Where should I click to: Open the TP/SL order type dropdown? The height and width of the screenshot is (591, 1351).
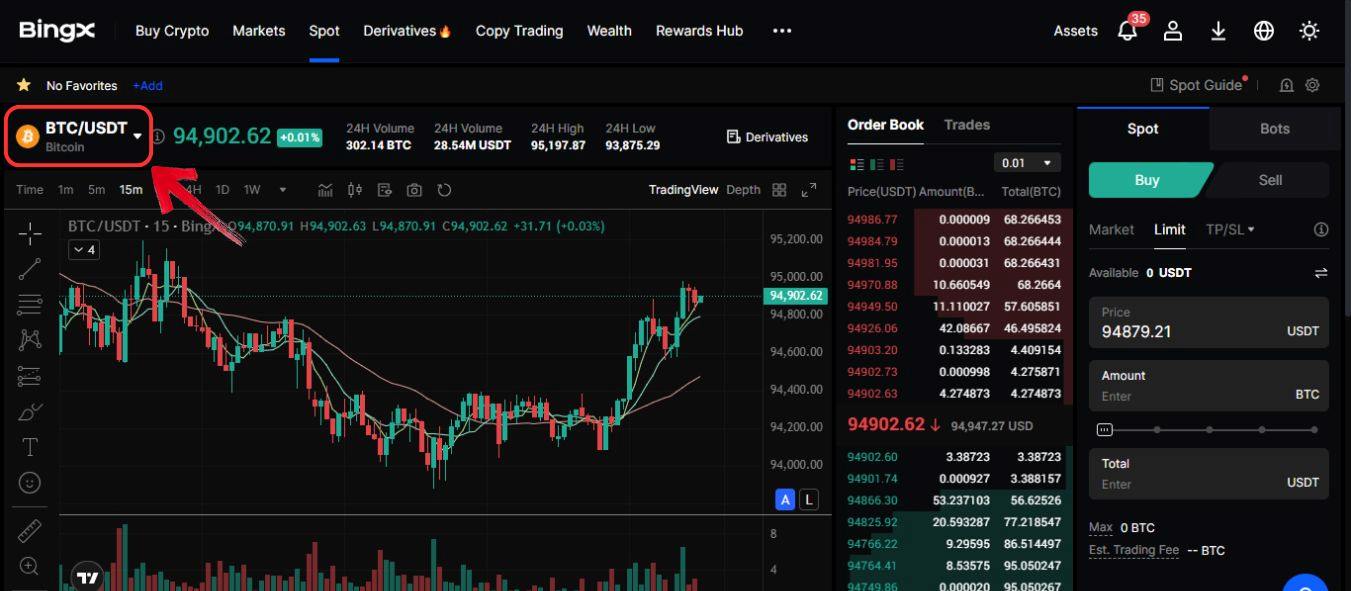(x=1230, y=230)
